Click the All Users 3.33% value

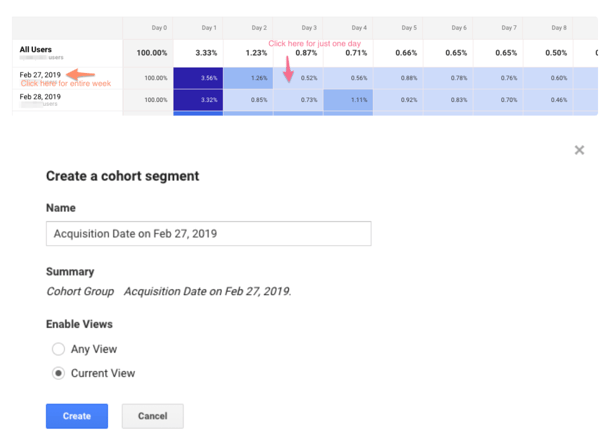pos(206,53)
